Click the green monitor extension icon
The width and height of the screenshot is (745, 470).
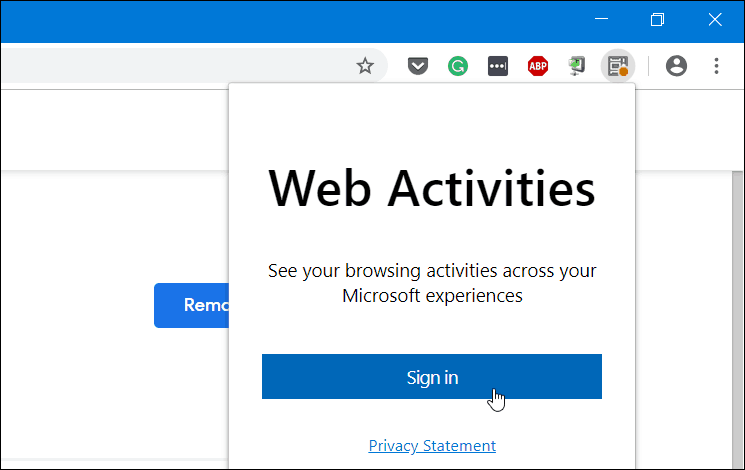pyautogui.click(x=577, y=66)
